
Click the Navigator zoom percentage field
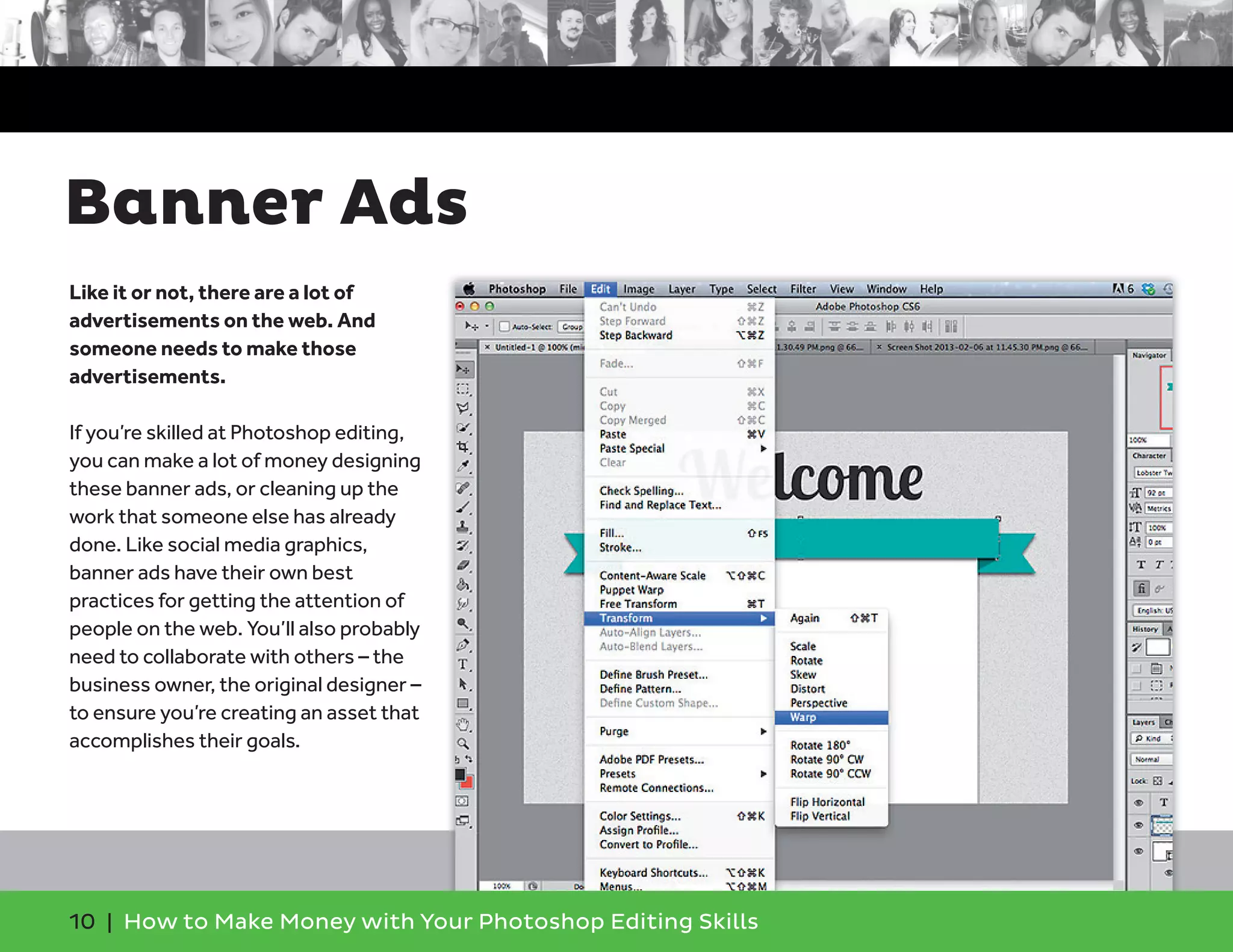[1149, 440]
